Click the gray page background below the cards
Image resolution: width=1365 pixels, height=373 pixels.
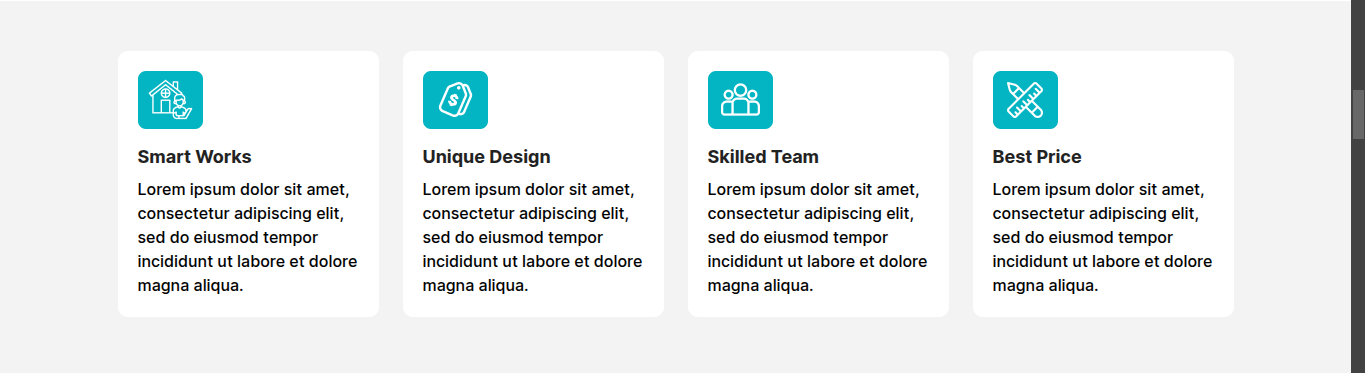(675, 346)
